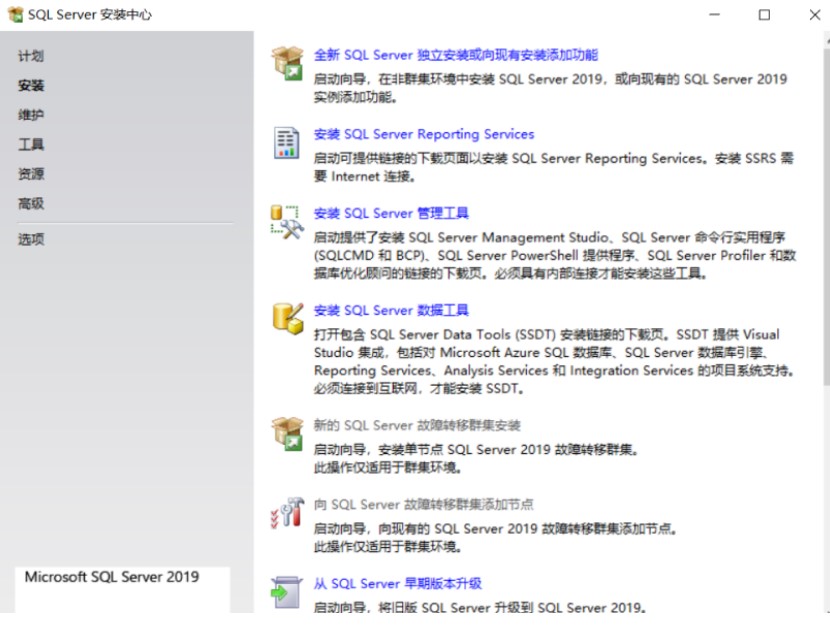Click description text 启动向导，在非群集环境中安装
The width and height of the screenshot is (830, 625).
click(551, 88)
